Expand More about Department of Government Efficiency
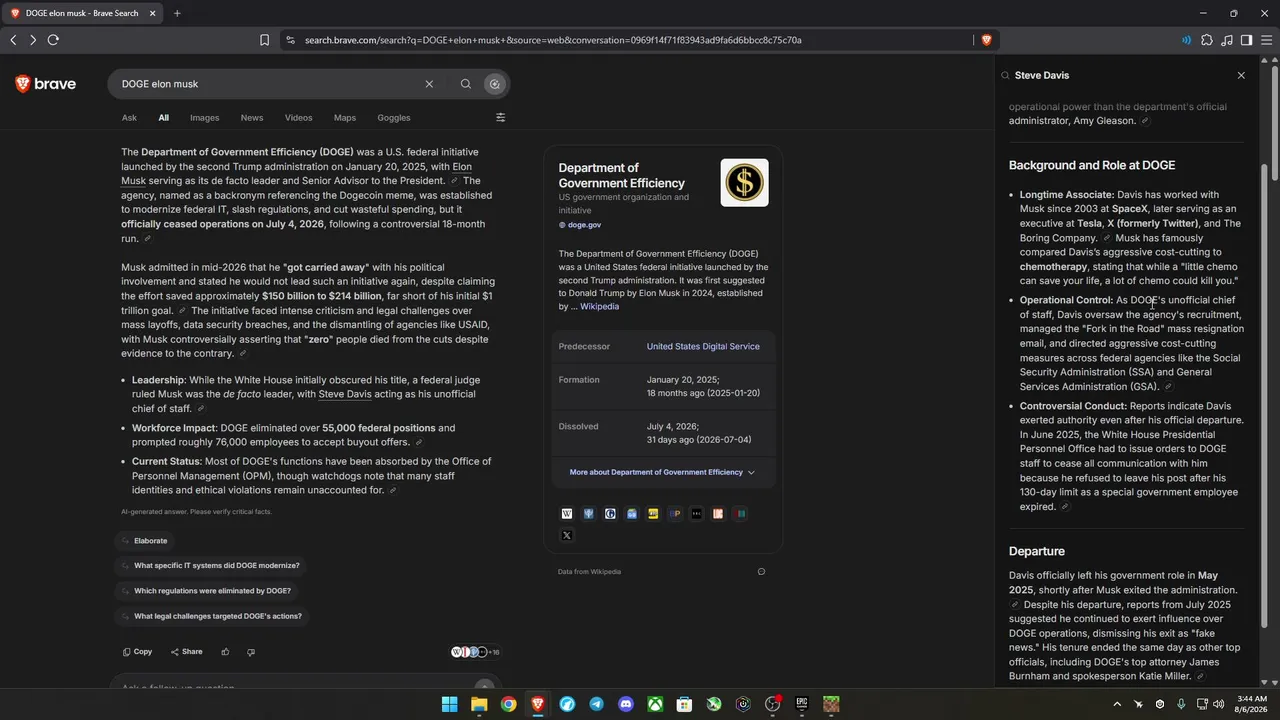 tap(662, 472)
